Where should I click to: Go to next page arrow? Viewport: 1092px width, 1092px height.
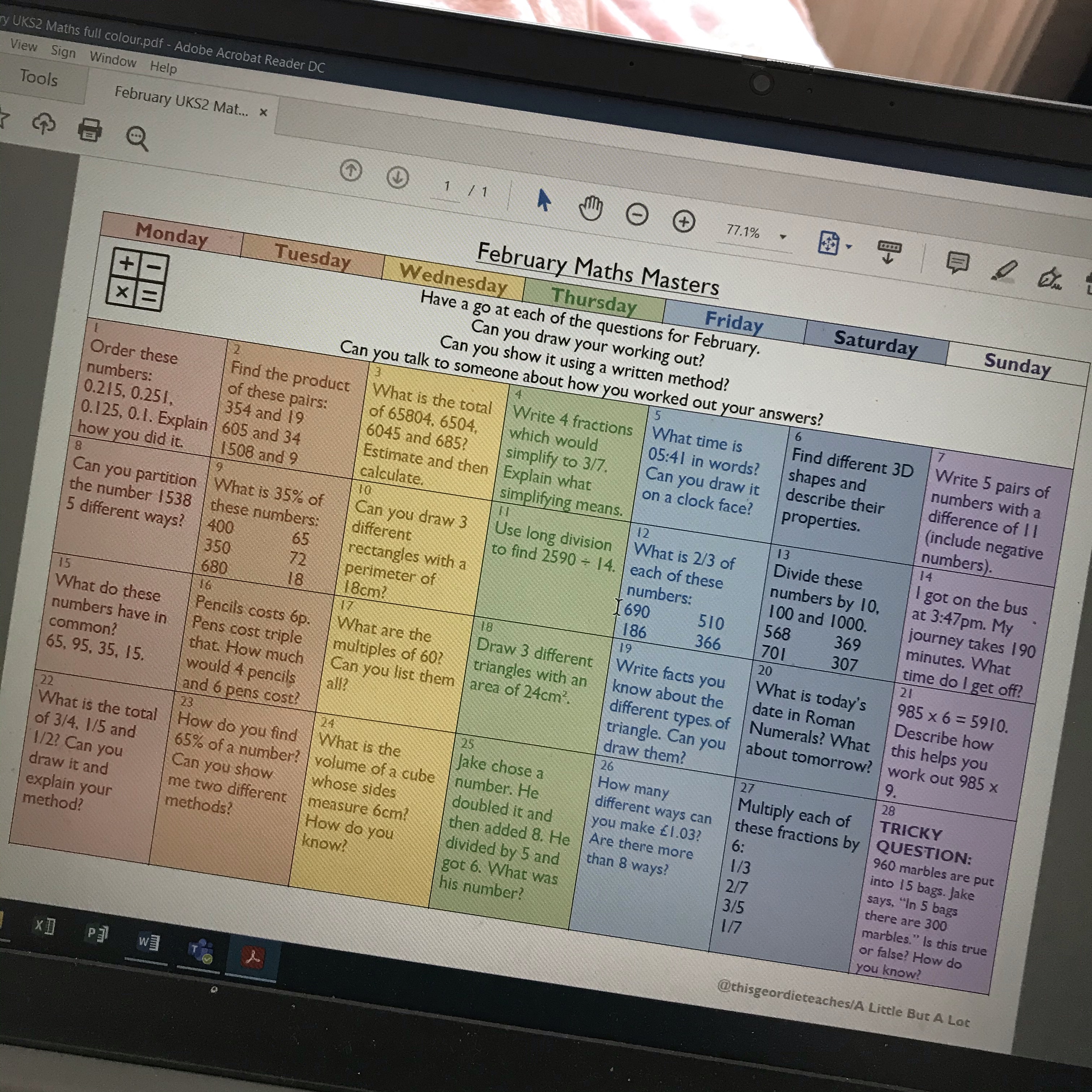(397, 177)
